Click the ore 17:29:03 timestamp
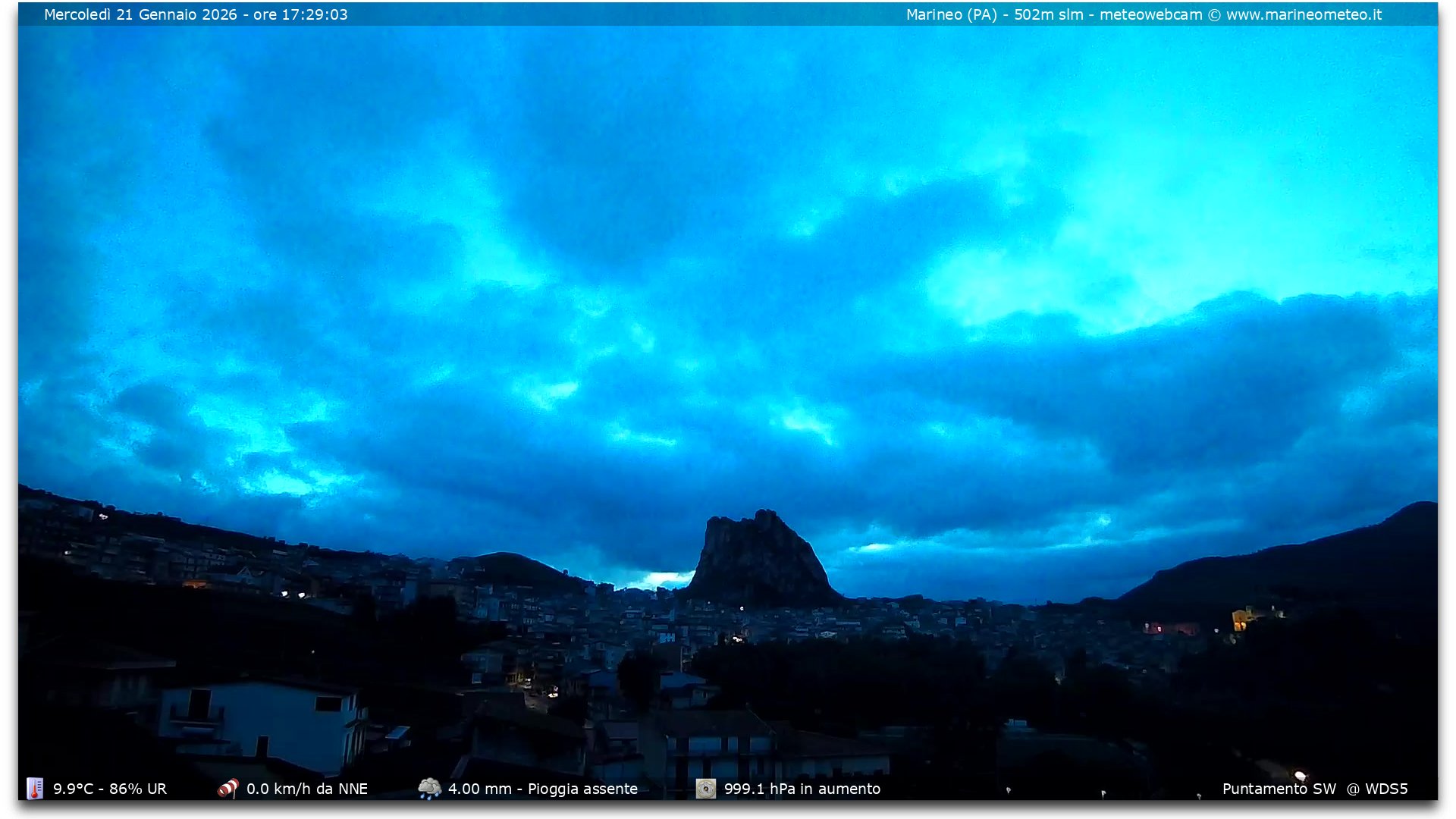1456x819 pixels. 301,15
